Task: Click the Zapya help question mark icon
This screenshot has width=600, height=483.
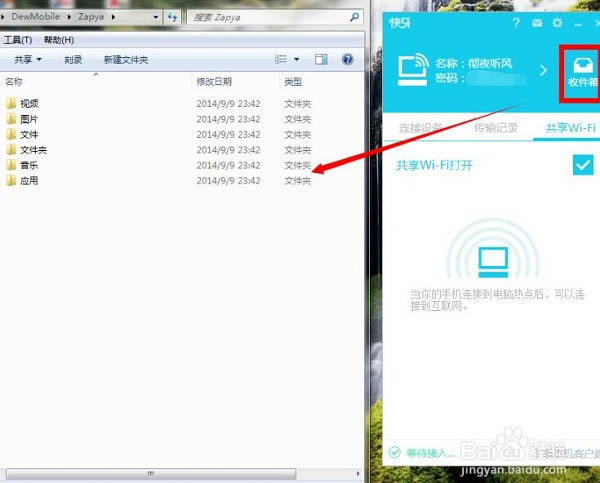Action: point(516,22)
